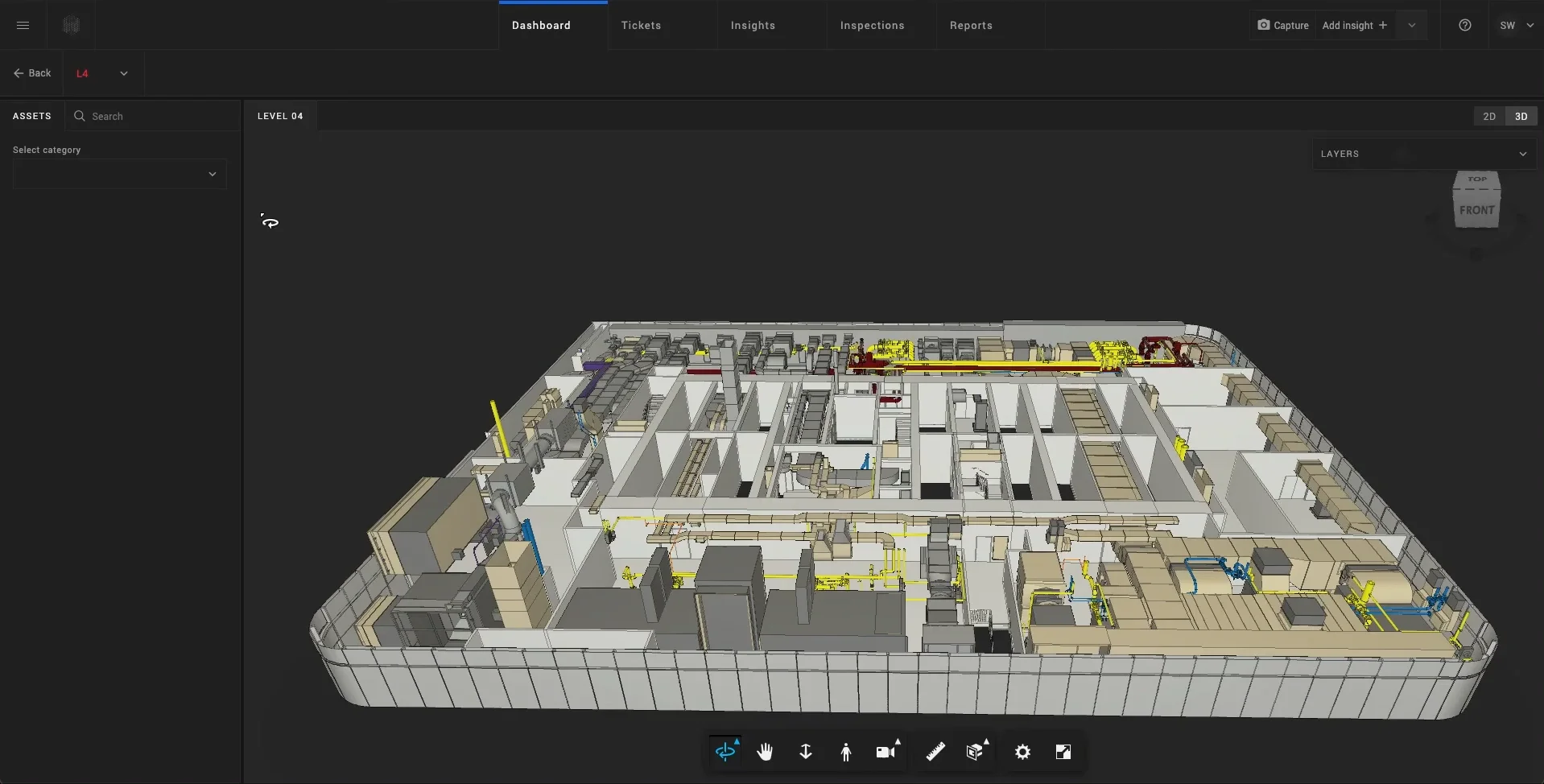1544x784 pixels.
Task: Select the Pan hand tool
Action: coord(765,751)
